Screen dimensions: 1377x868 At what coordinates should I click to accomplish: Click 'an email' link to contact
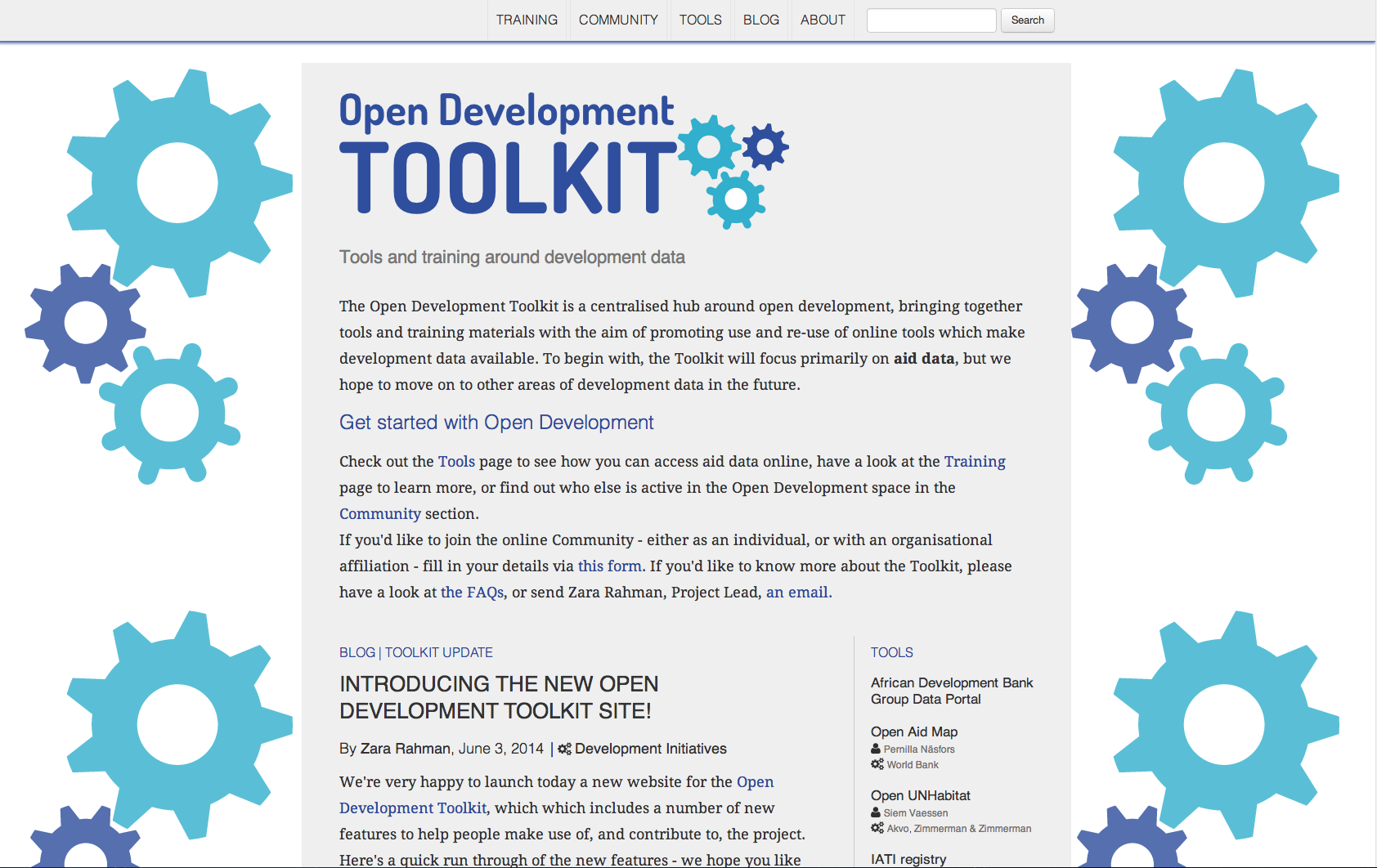click(797, 593)
